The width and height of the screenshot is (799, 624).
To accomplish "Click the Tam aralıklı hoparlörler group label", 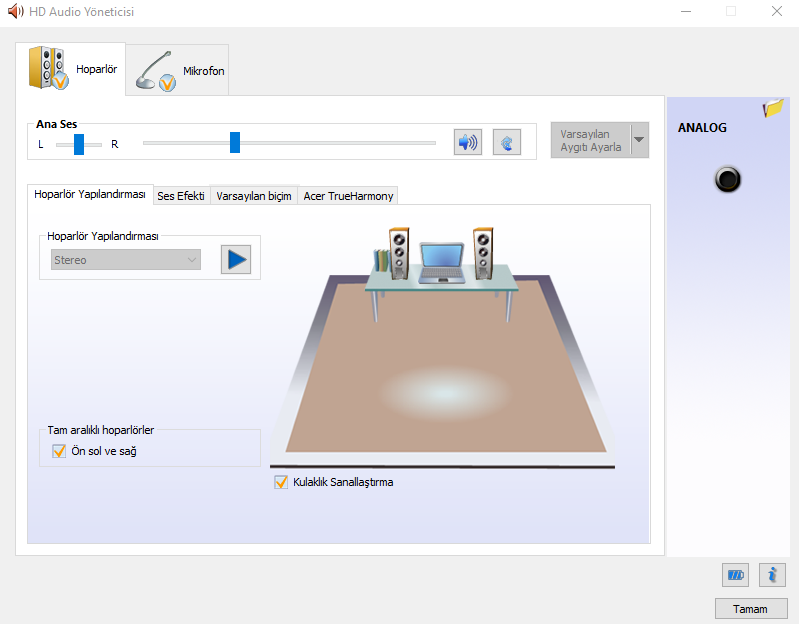I will tap(100, 430).
